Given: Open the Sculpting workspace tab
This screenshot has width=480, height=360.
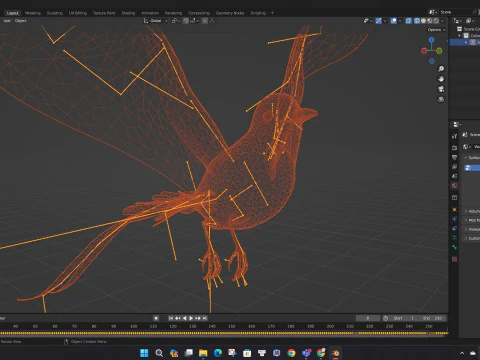Looking at the screenshot, I should coord(54,13).
